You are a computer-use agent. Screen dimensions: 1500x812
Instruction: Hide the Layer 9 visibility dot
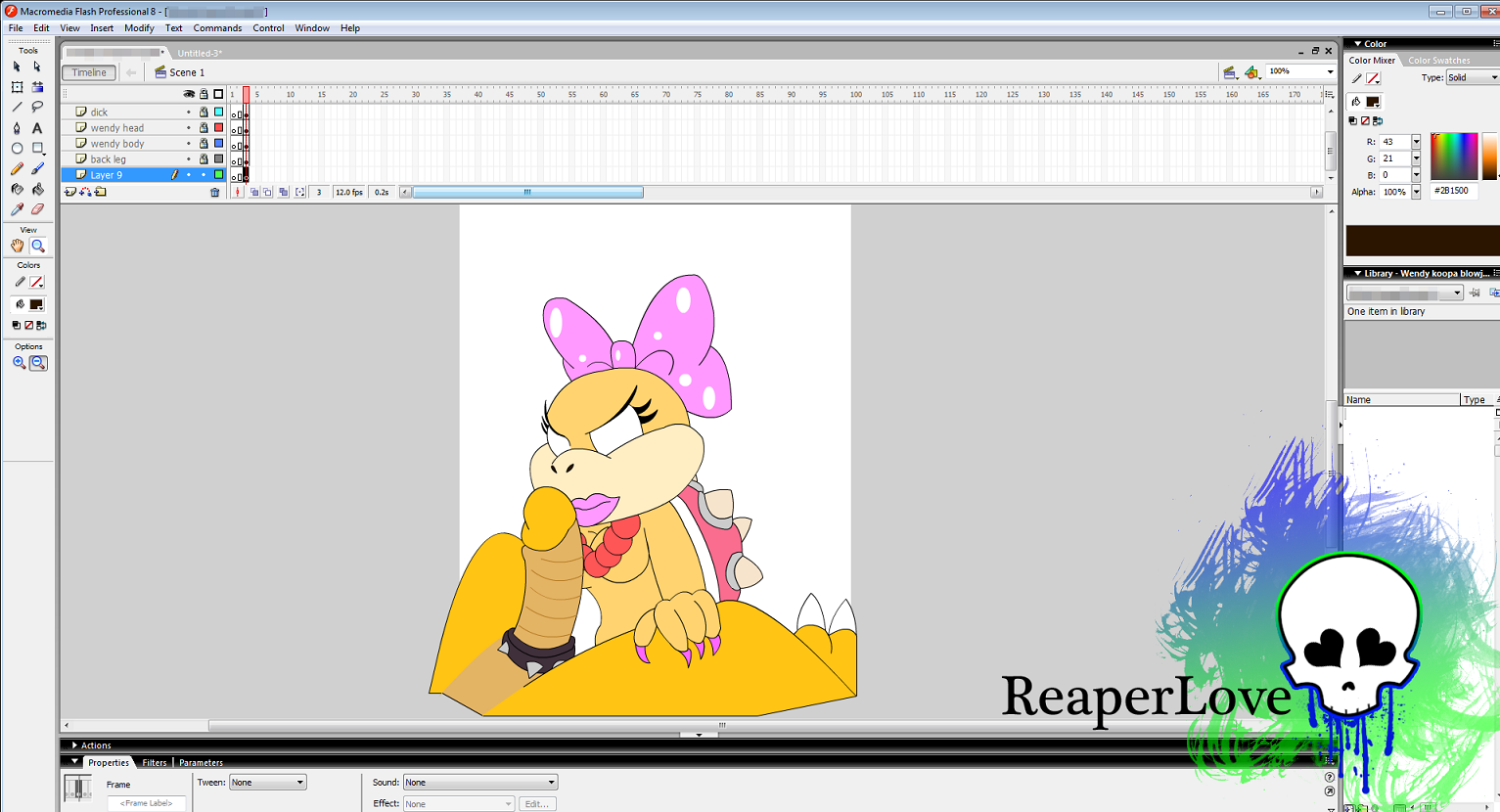tap(189, 175)
